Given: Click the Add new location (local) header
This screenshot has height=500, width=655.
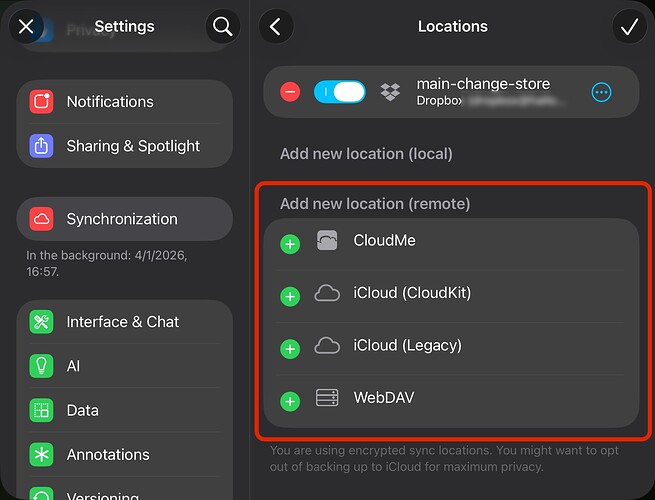Looking at the screenshot, I should coord(366,154).
